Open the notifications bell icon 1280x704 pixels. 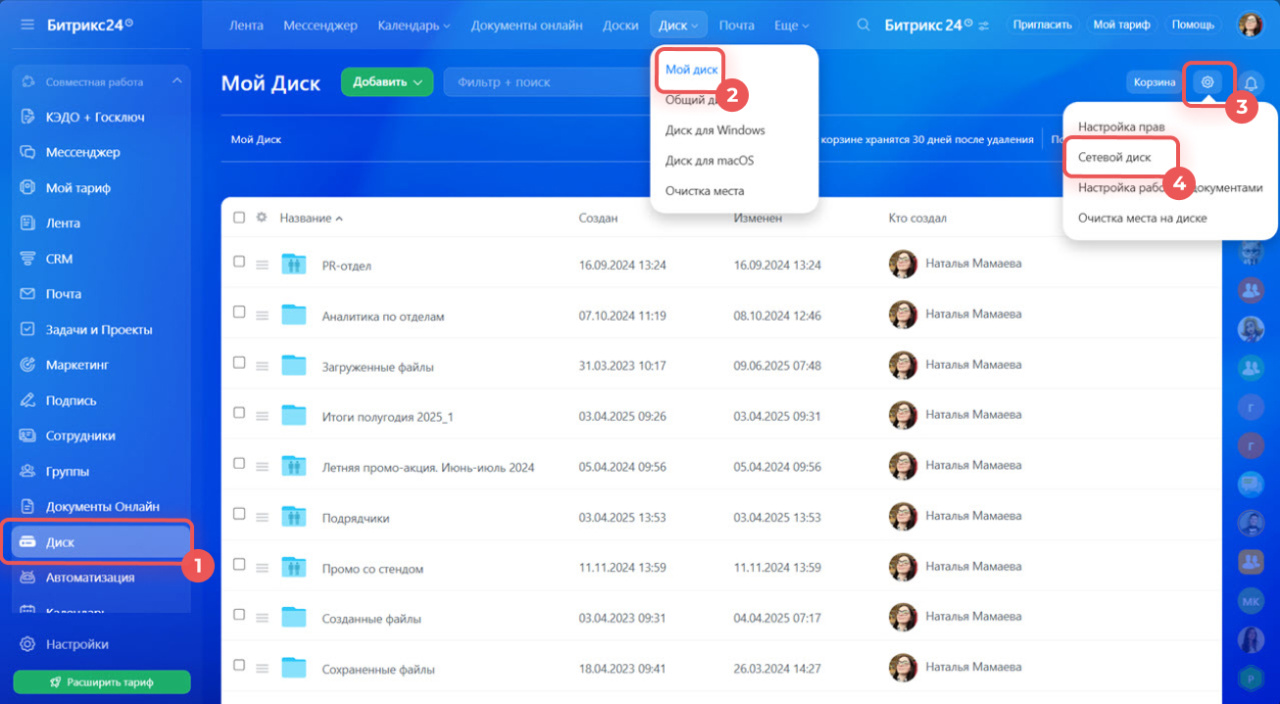[x=1251, y=83]
